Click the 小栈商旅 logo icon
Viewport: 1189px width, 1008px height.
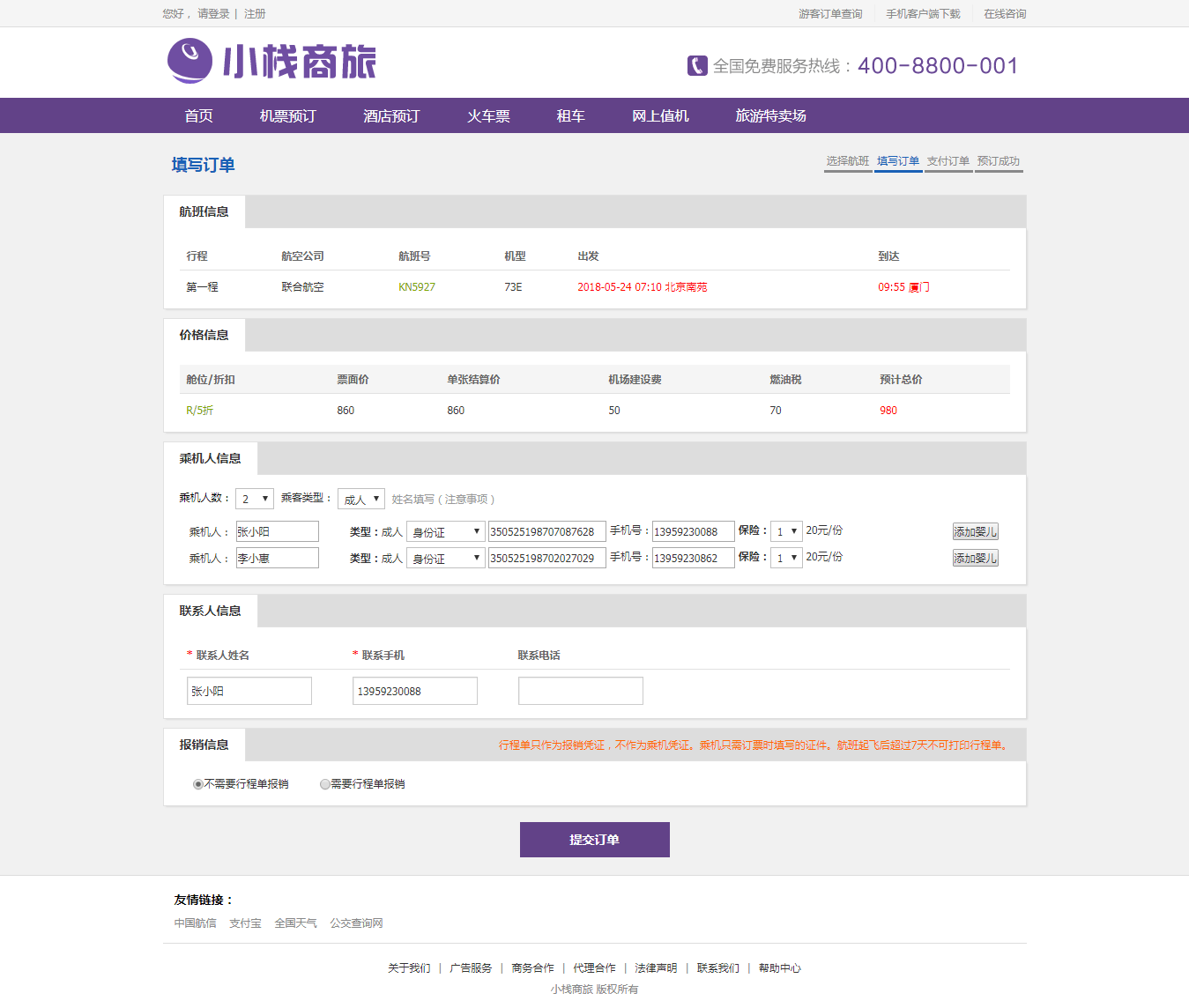click(189, 61)
